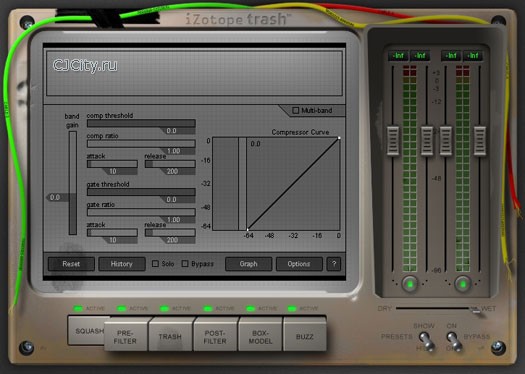This screenshot has height=374, width=525.
Task: Toggle the POST-FILTER active LED
Action: 208,308
